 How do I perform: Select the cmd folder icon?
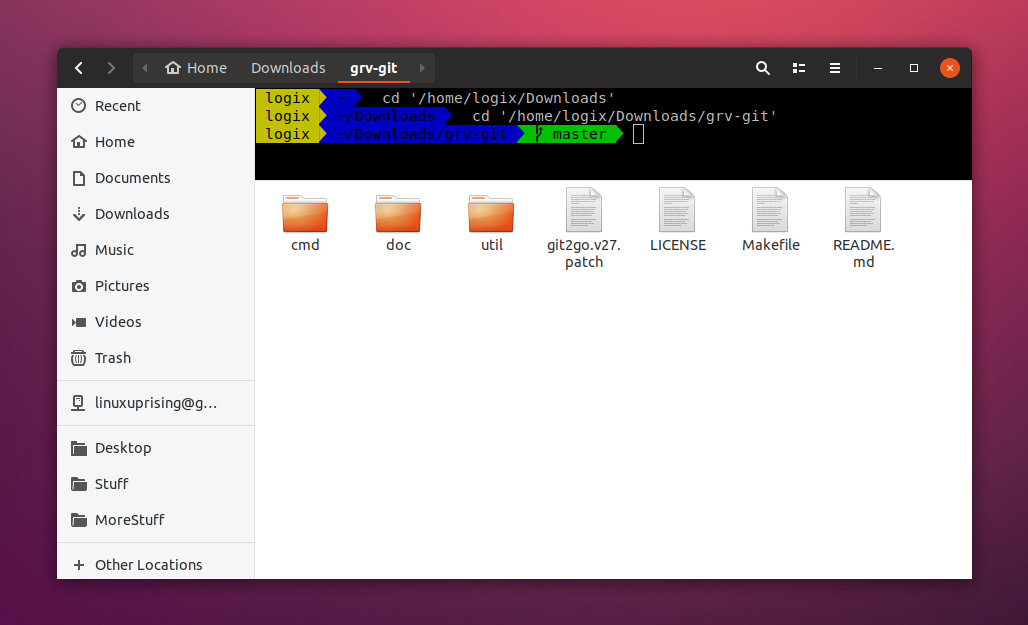[305, 213]
